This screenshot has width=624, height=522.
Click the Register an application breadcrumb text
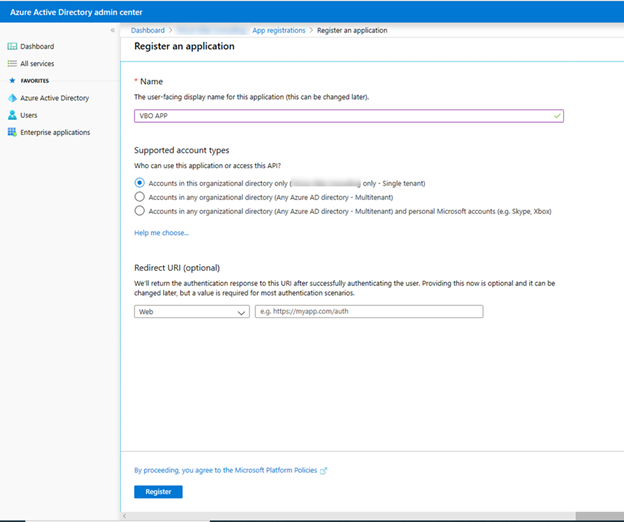pos(352,30)
